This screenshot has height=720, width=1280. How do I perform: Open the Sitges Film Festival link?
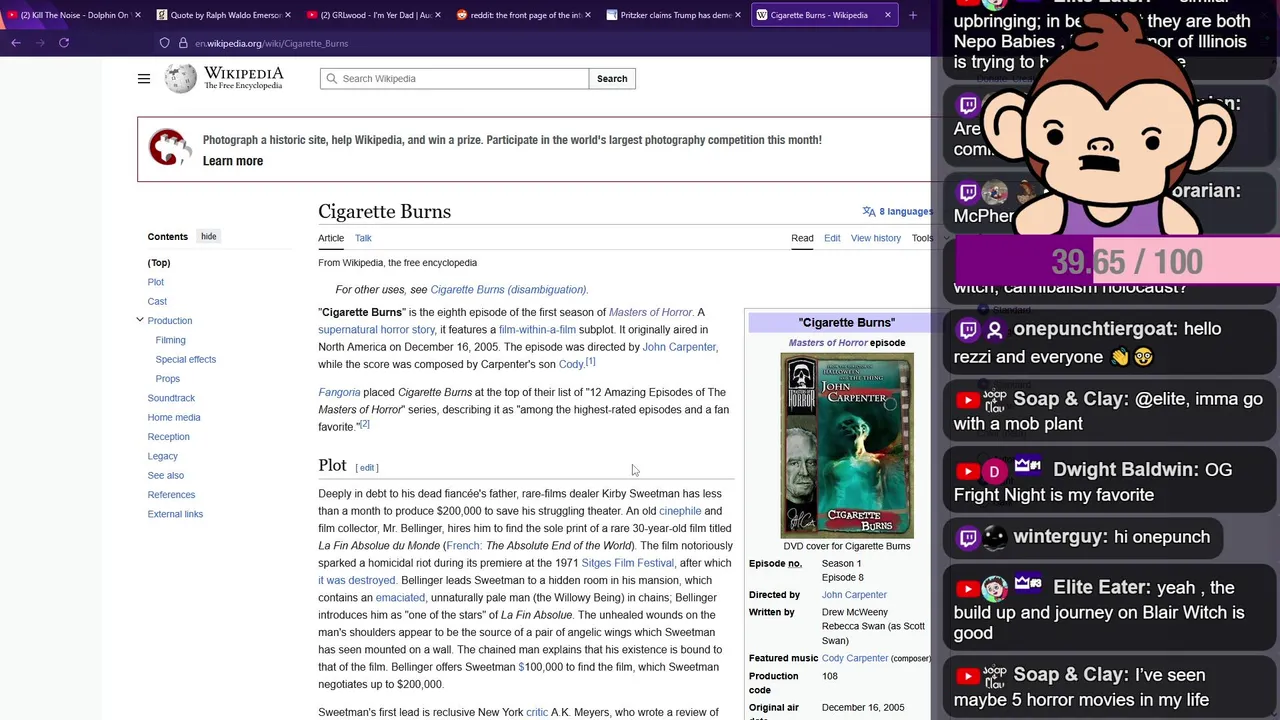pos(628,563)
